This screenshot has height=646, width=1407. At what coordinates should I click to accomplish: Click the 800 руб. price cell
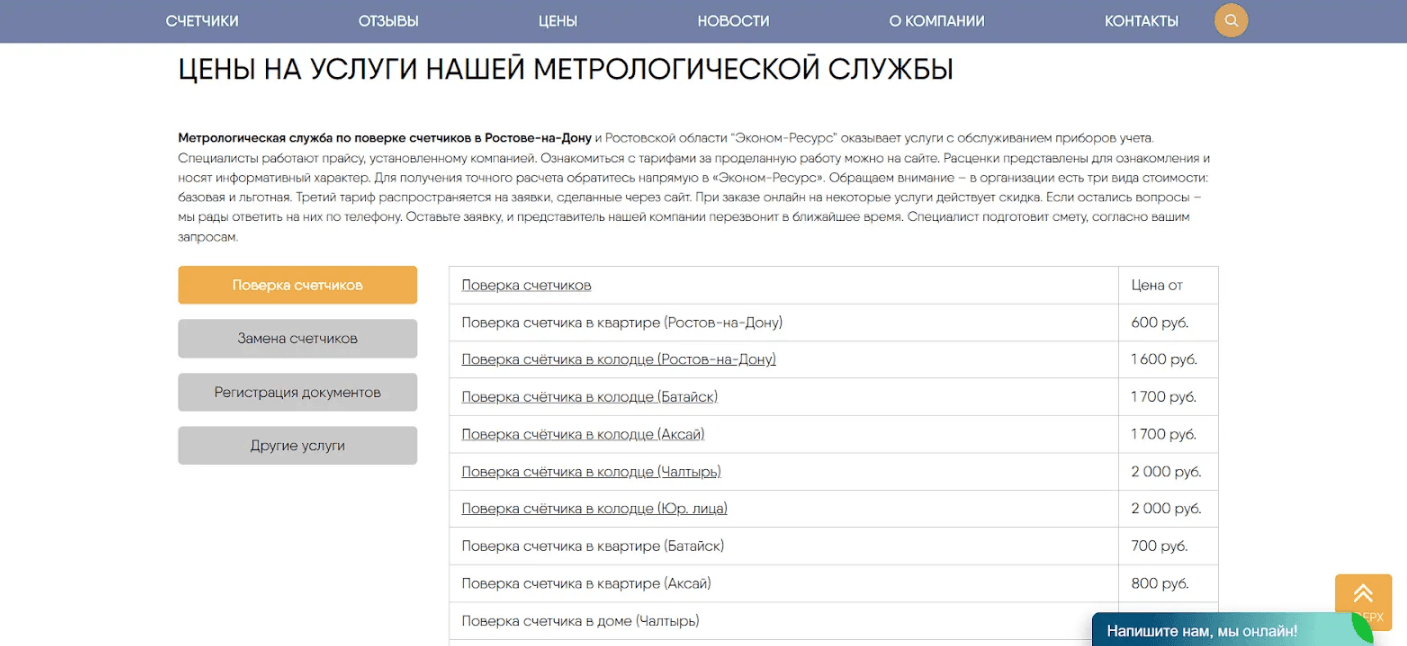coord(1168,584)
